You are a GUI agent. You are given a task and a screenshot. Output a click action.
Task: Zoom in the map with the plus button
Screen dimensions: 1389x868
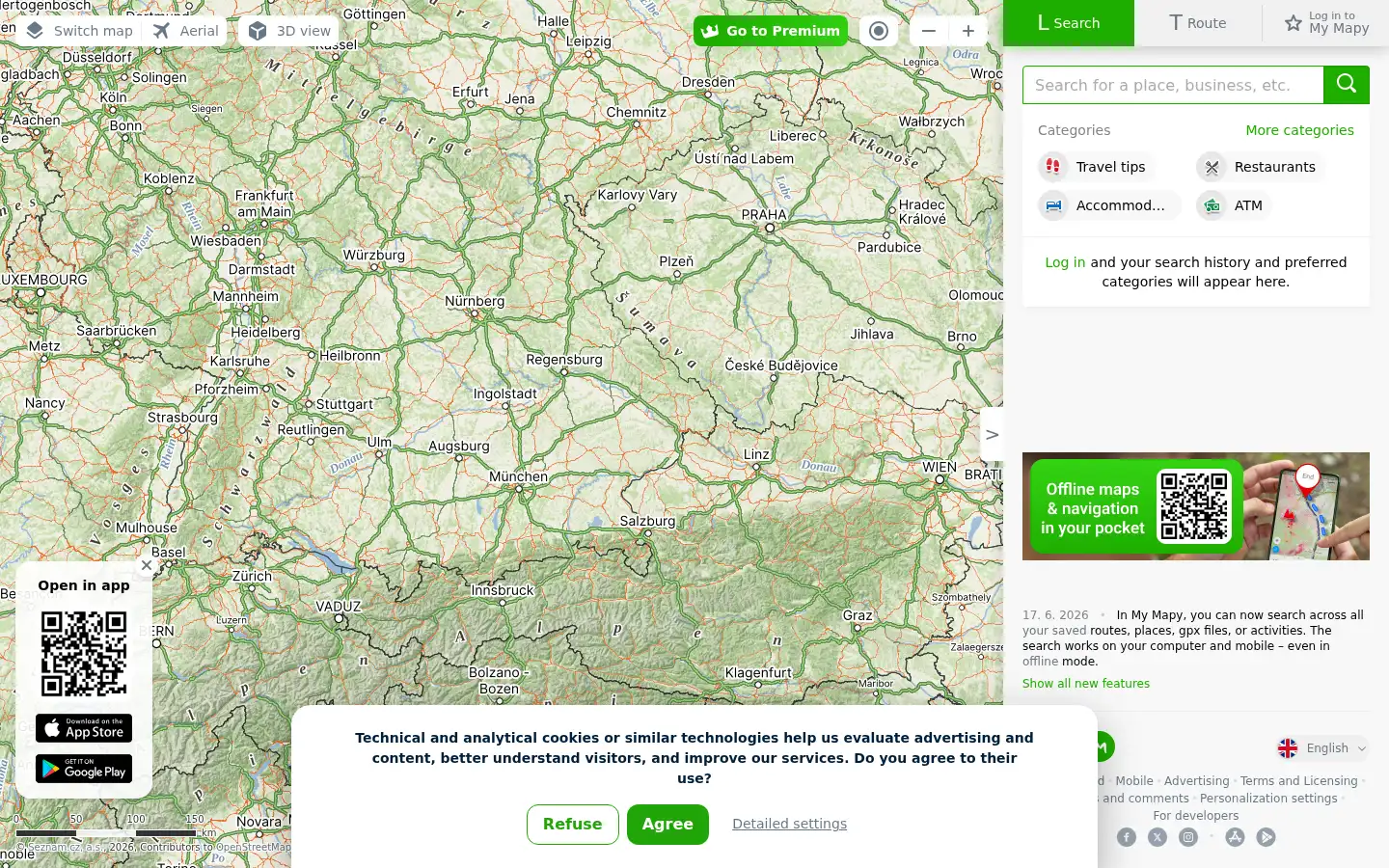[x=968, y=31]
